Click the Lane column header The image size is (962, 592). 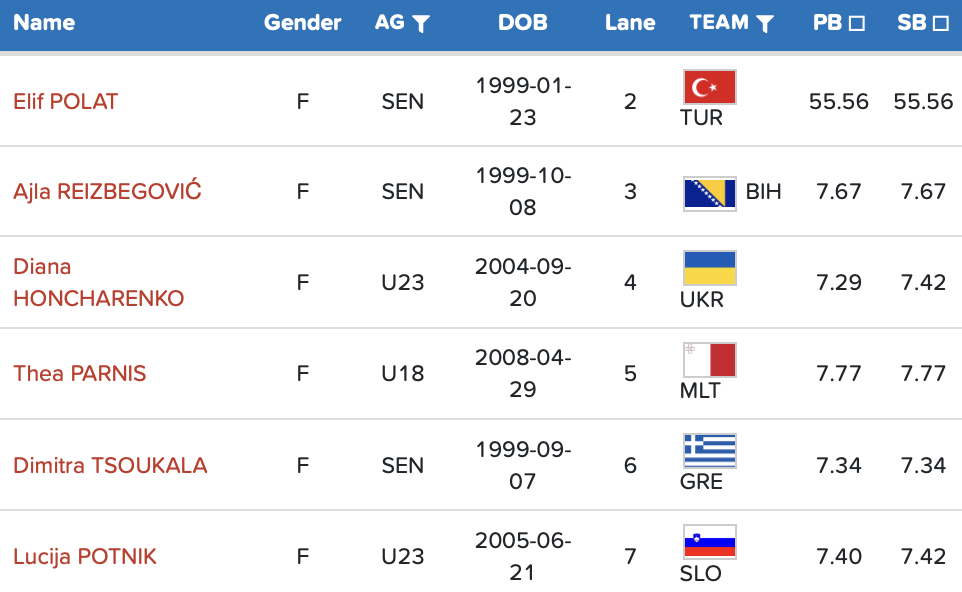[630, 23]
